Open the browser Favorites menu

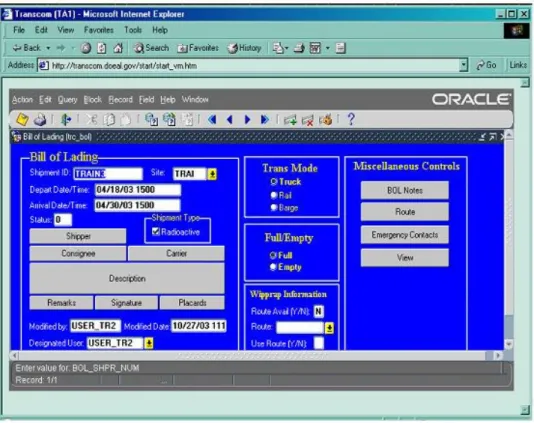click(x=99, y=30)
